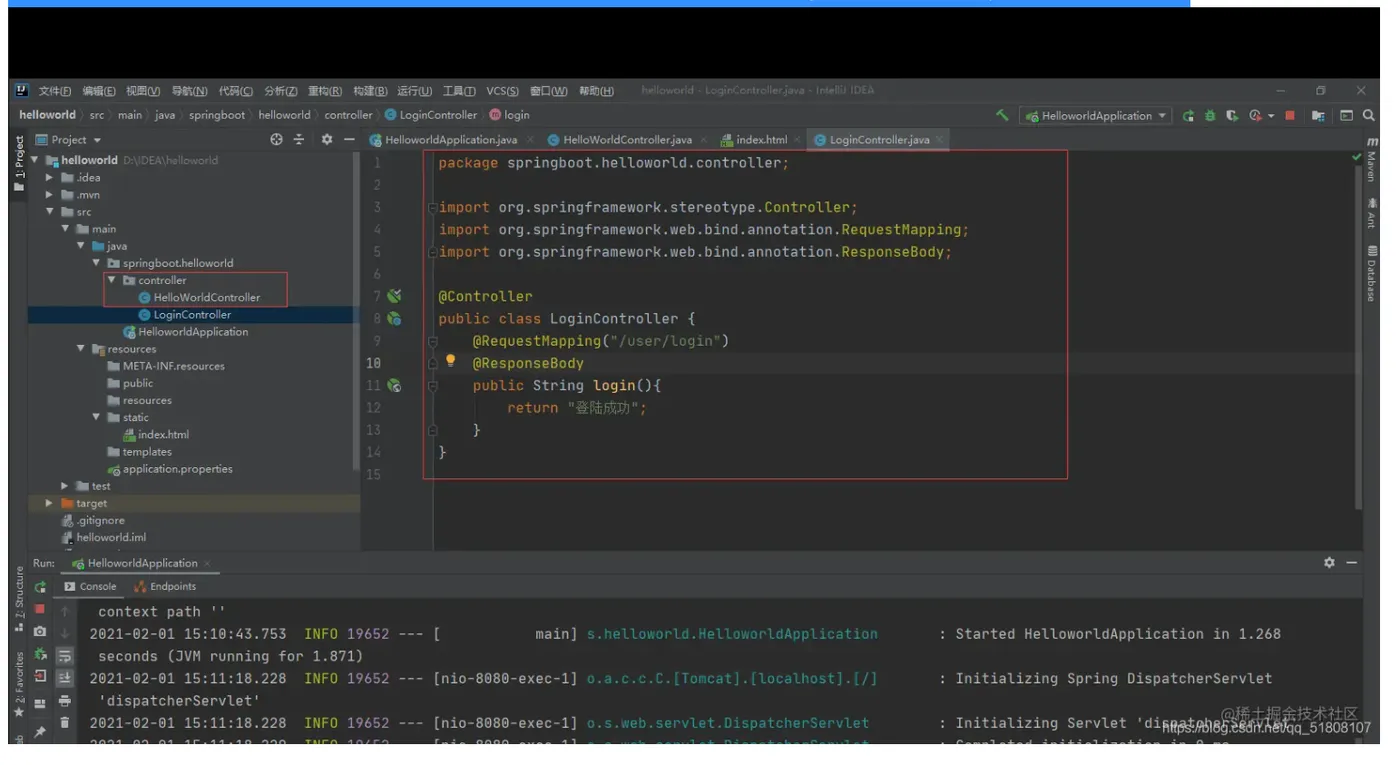This screenshot has width=1400, height=765.
Task: Hide the Project panel with minus icon
Action: pos(348,140)
